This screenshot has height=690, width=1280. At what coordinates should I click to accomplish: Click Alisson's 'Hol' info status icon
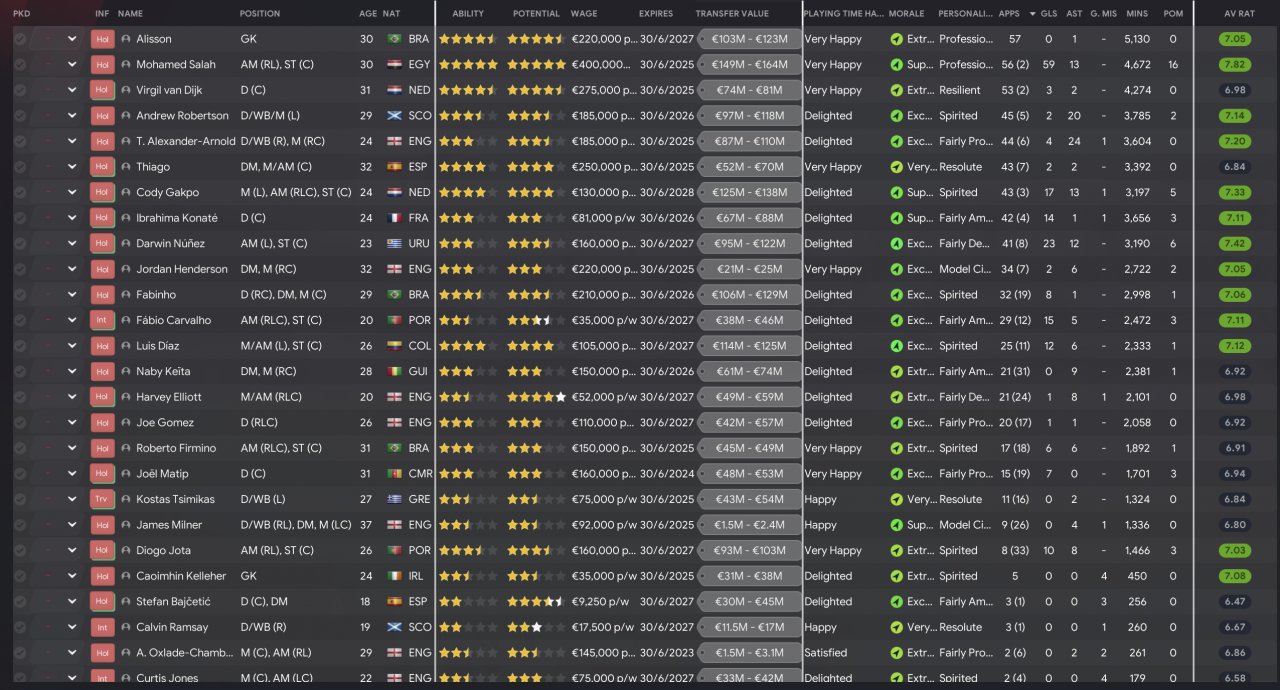[102, 39]
